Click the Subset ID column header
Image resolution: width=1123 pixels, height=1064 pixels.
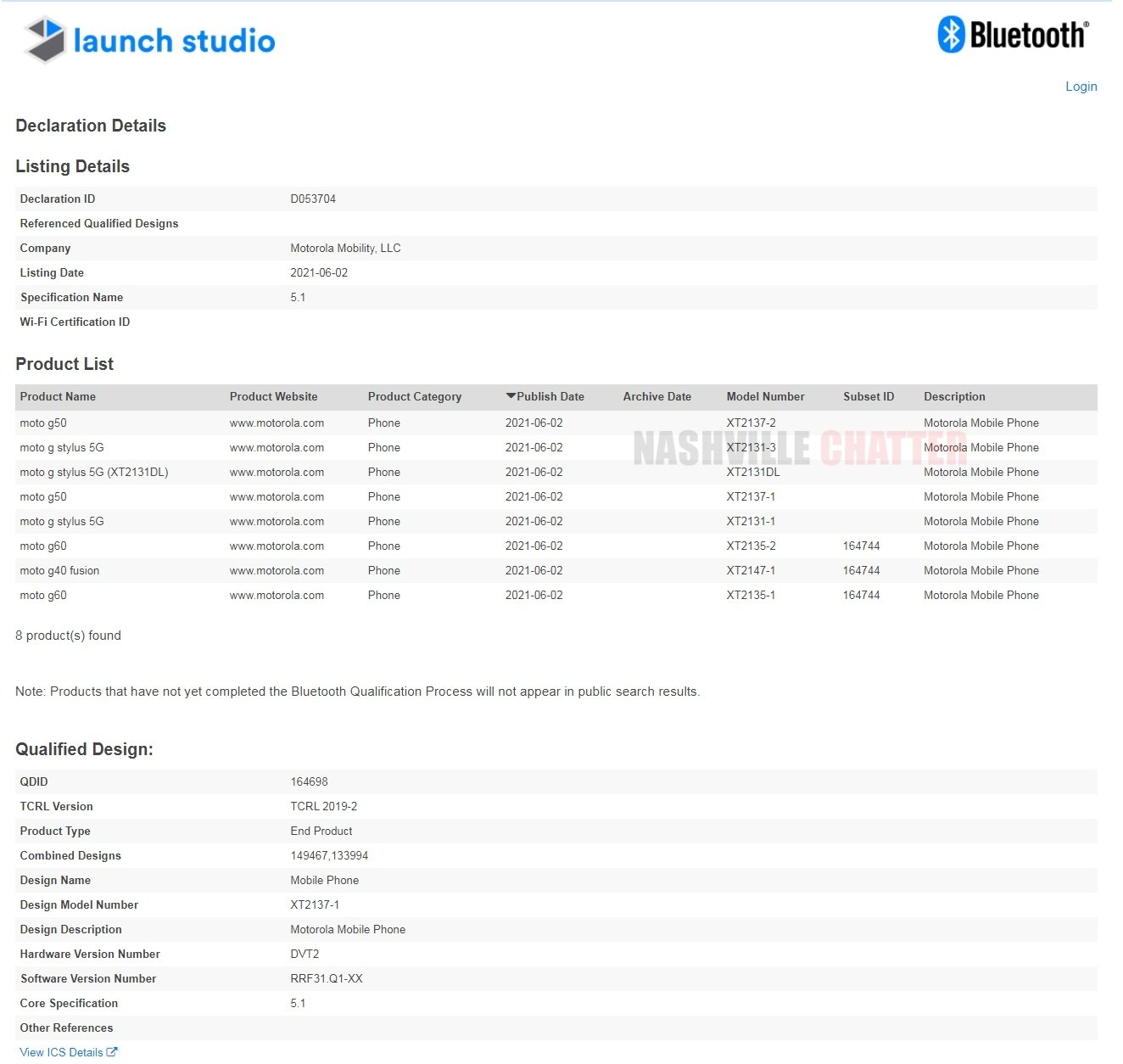click(x=868, y=396)
